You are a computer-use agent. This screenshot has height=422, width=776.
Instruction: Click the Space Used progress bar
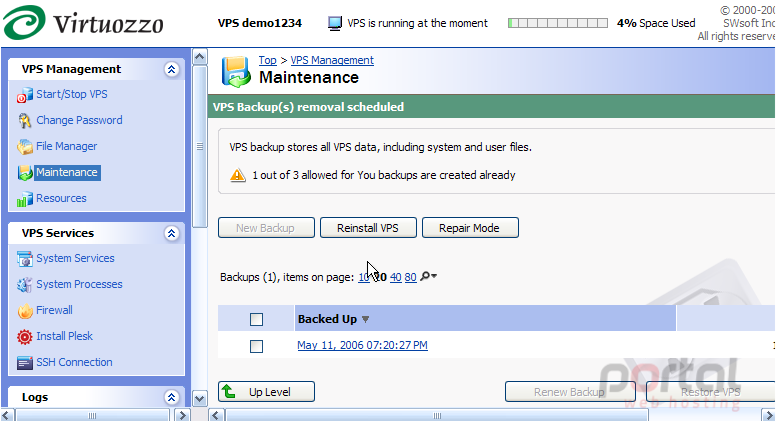pos(558,23)
